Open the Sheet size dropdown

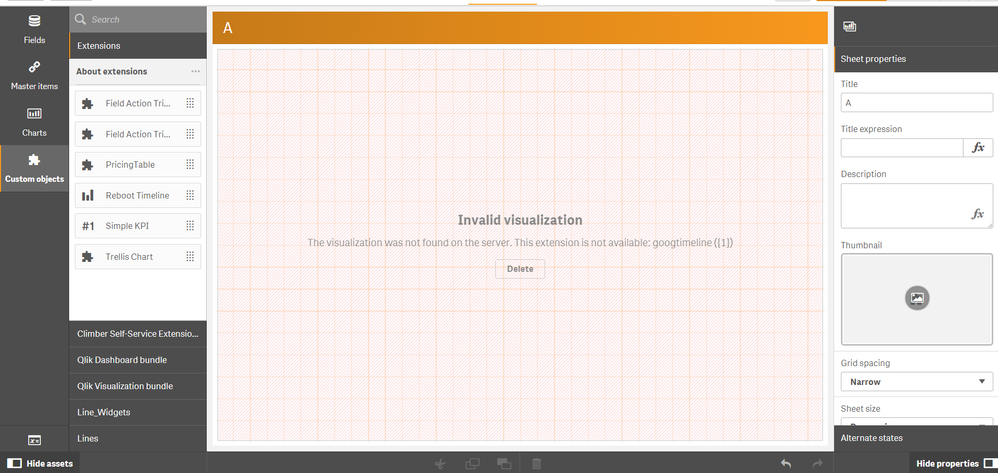tap(917, 423)
